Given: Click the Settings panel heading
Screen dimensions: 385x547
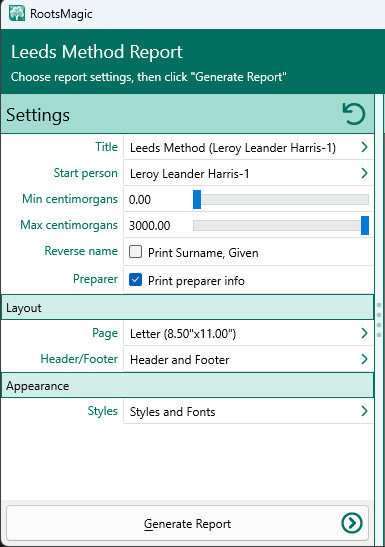Looking at the screenshot, I should [38, 115].
